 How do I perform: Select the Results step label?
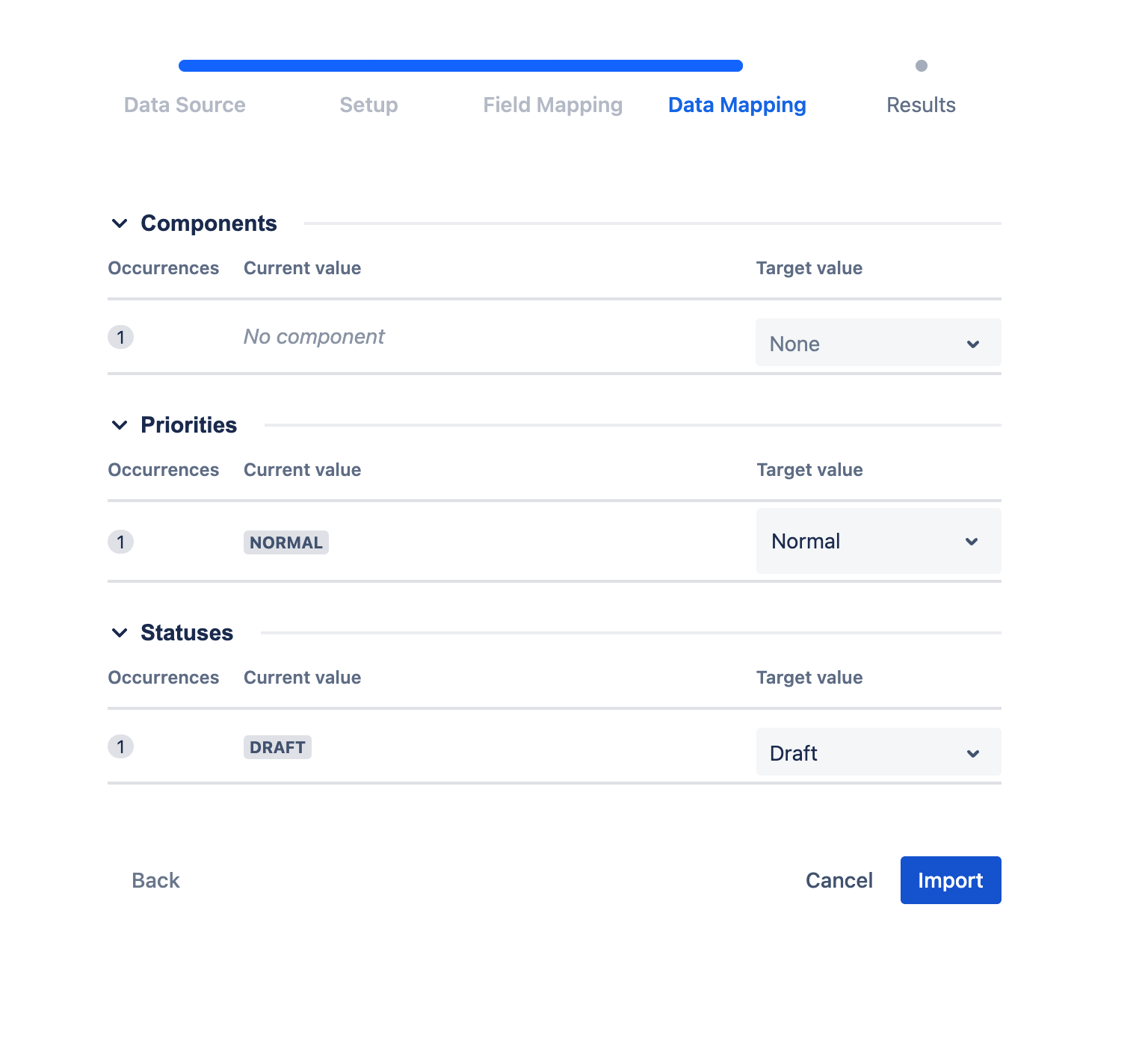(921, 105)
